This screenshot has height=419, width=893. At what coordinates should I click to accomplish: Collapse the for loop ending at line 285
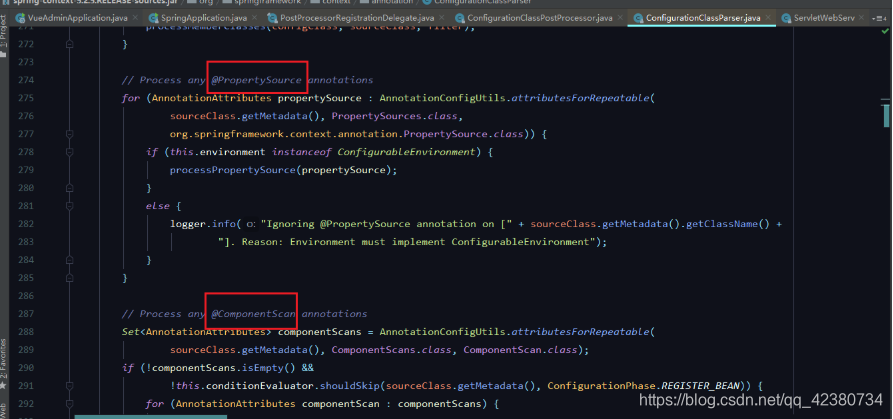(69, 278)
